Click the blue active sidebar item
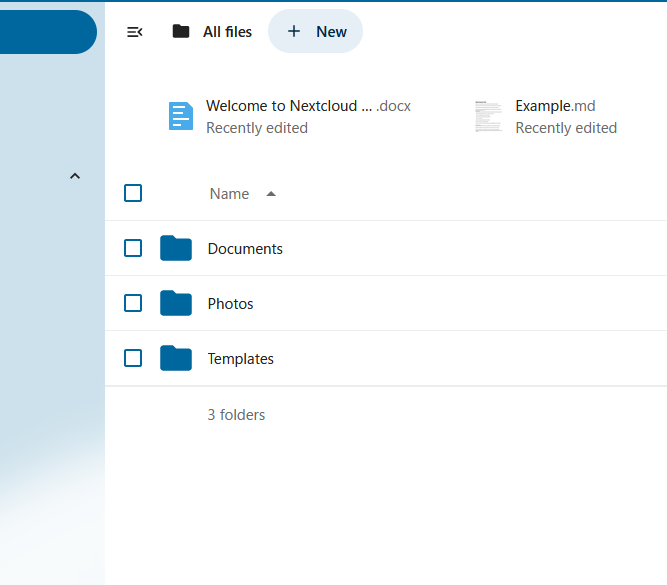This screenshot has width=667, height=585. (x=48, y=32)
